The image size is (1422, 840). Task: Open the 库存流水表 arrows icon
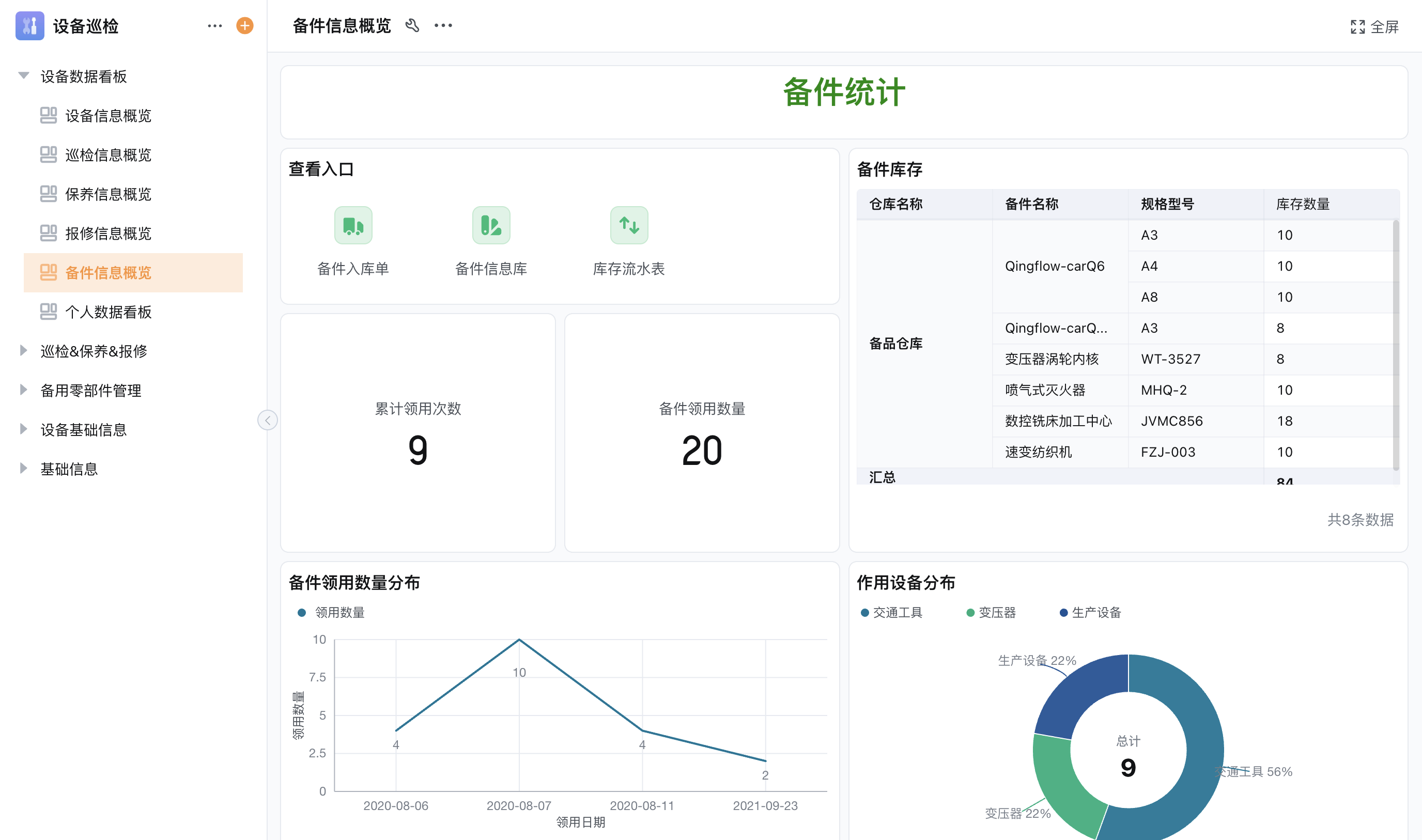click(x=629, y=225)
